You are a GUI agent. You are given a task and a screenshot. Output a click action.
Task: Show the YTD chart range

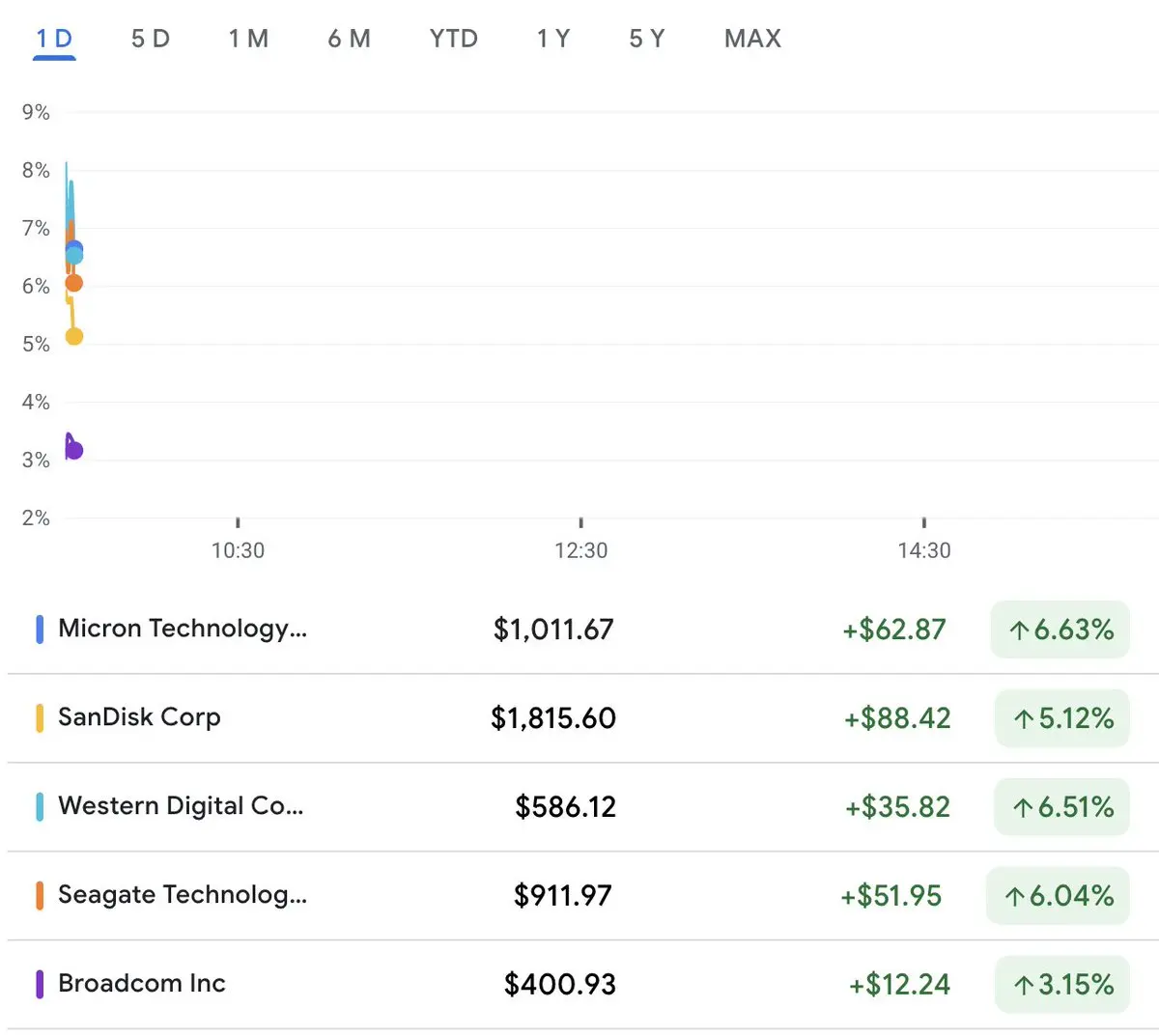coord(454,39)
